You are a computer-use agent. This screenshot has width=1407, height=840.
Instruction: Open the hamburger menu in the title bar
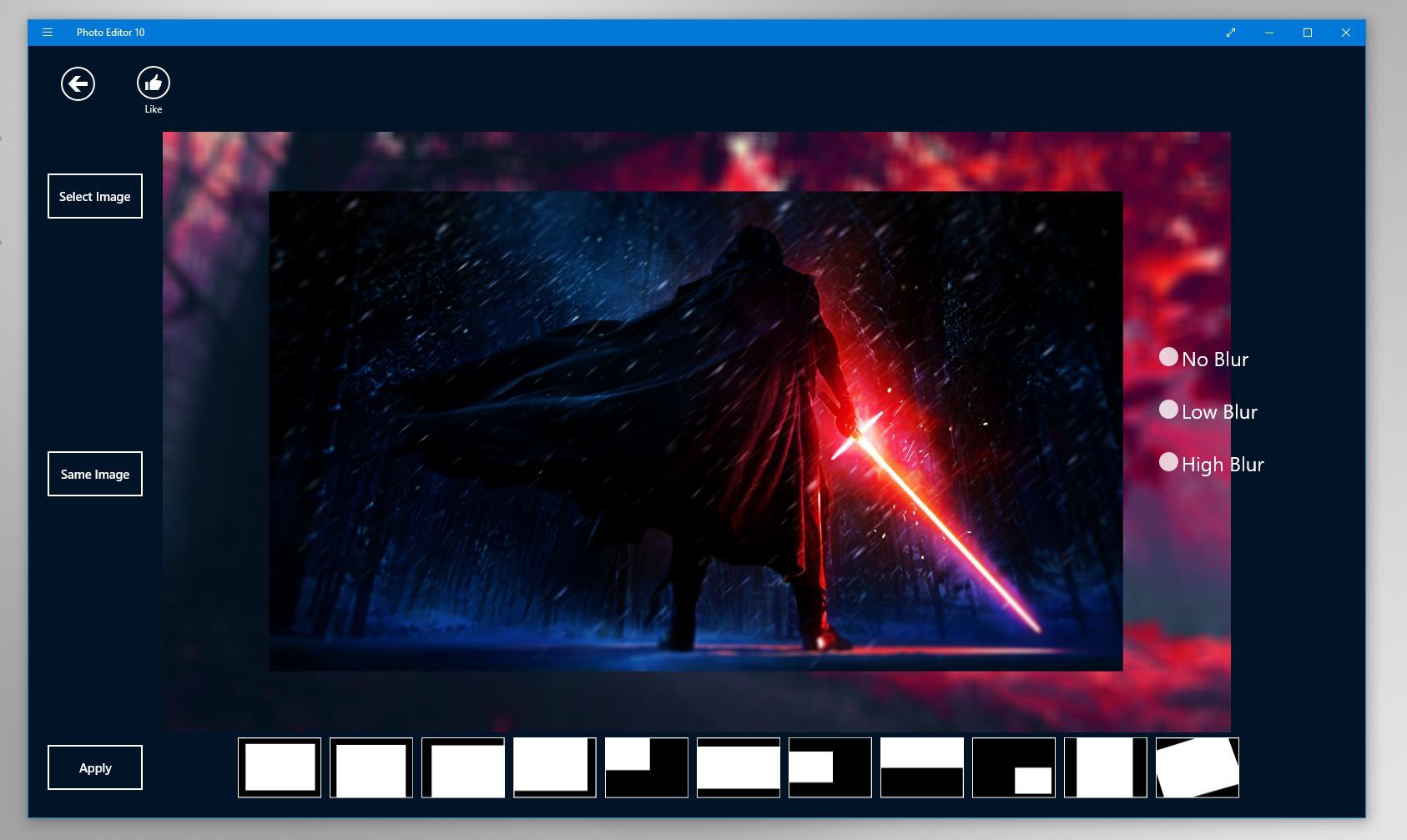pos(48,33)
